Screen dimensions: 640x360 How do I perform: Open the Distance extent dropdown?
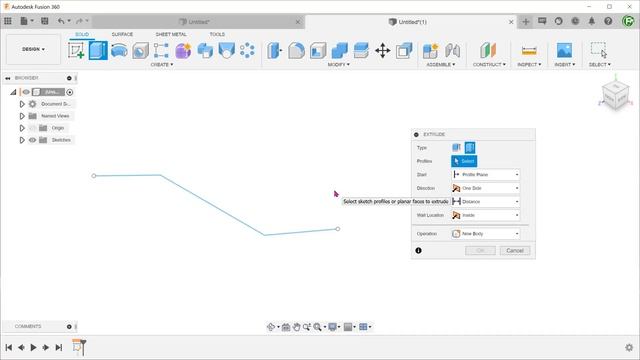pos(486,202)
